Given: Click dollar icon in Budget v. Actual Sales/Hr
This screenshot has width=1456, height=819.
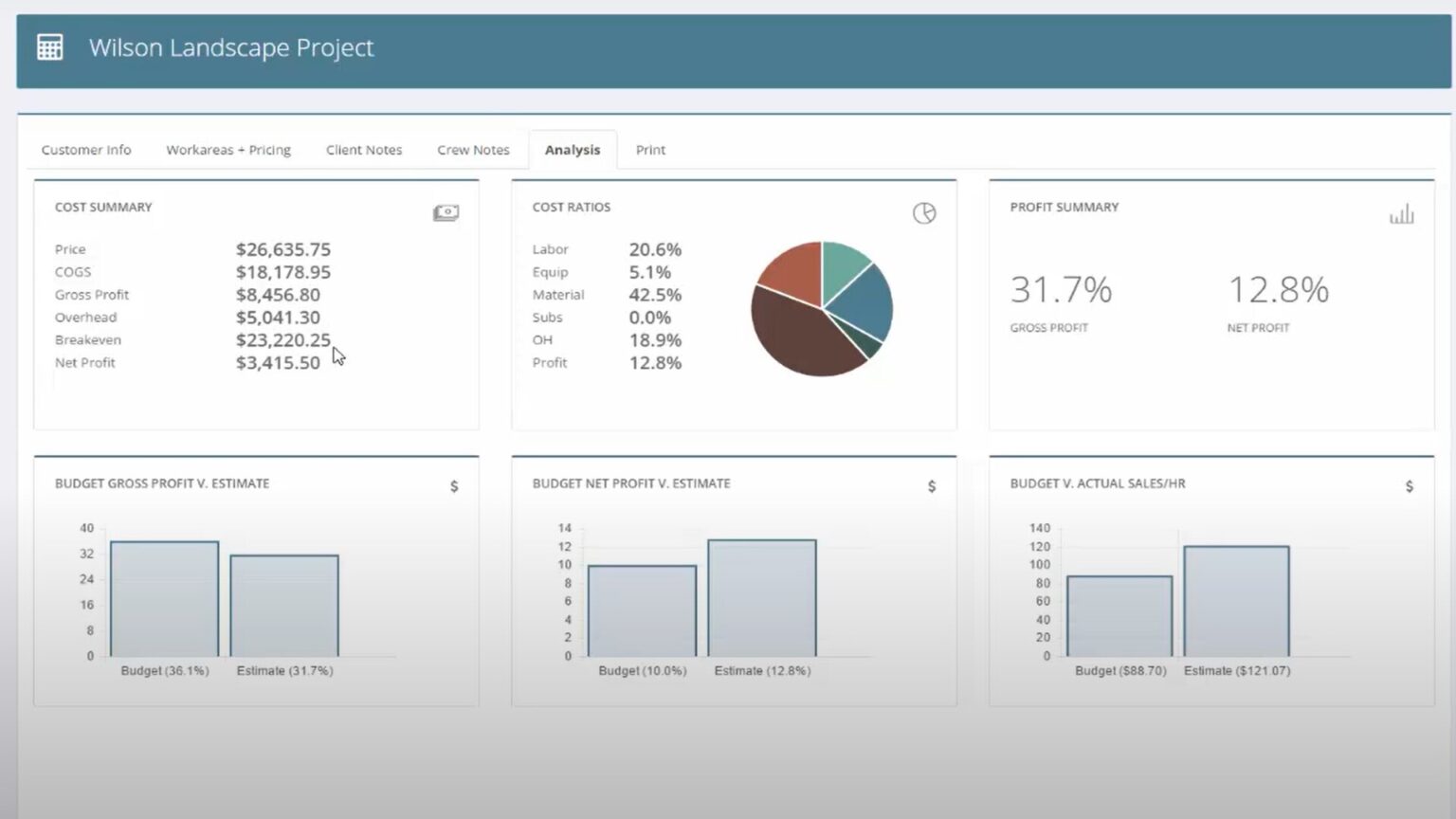Looking at the screenshot, I should point(1410,486).
